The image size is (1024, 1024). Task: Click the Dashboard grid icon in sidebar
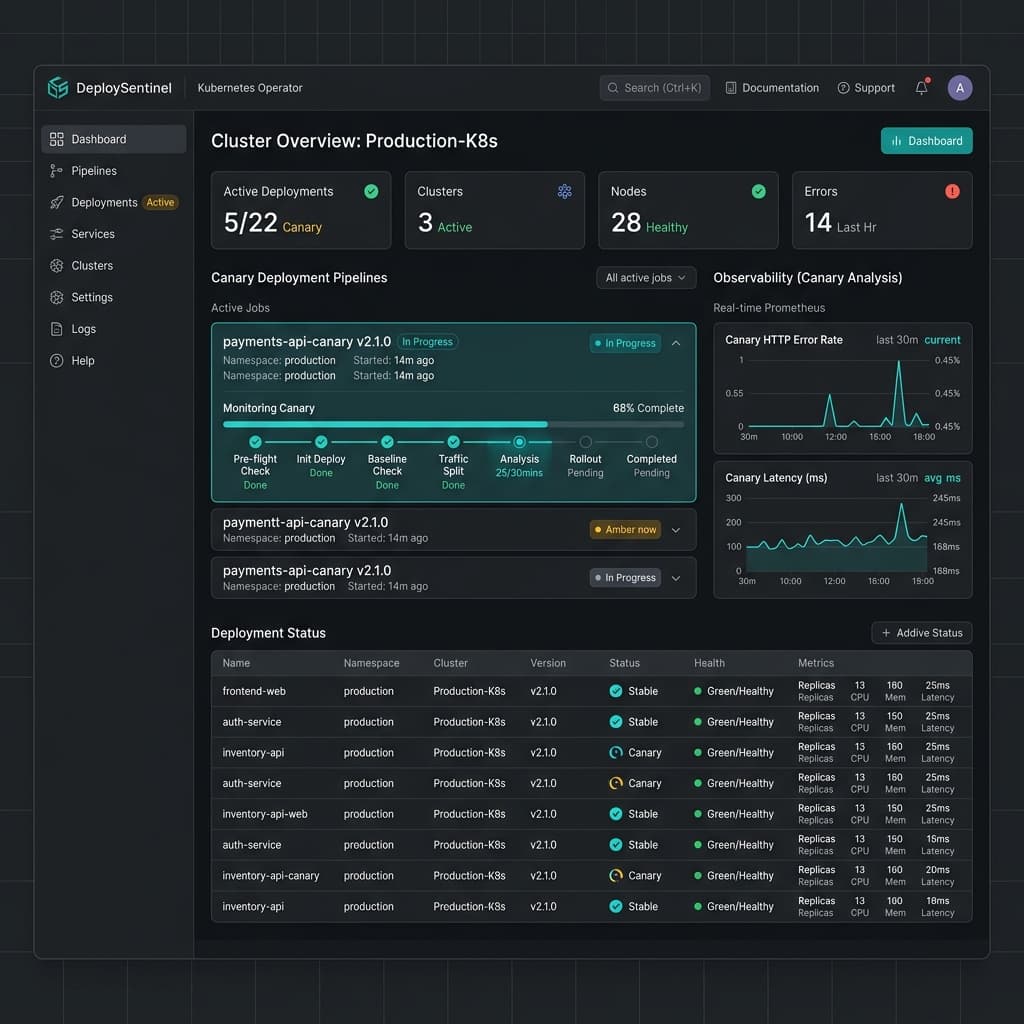click(x=57, y=139)
